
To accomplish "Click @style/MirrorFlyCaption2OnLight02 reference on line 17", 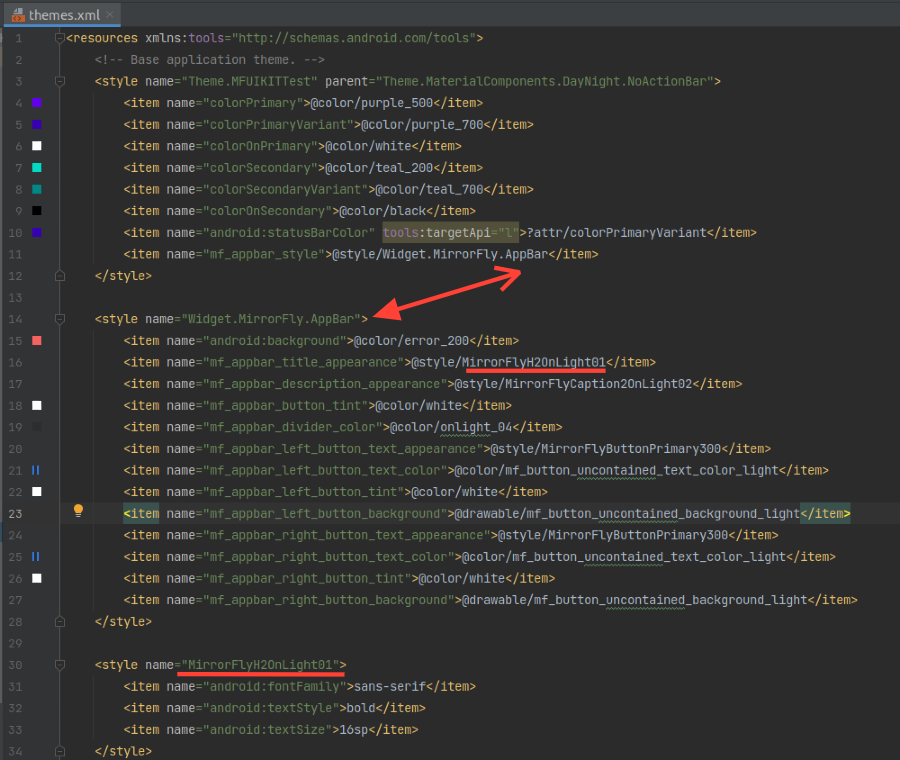I will 573,384.
